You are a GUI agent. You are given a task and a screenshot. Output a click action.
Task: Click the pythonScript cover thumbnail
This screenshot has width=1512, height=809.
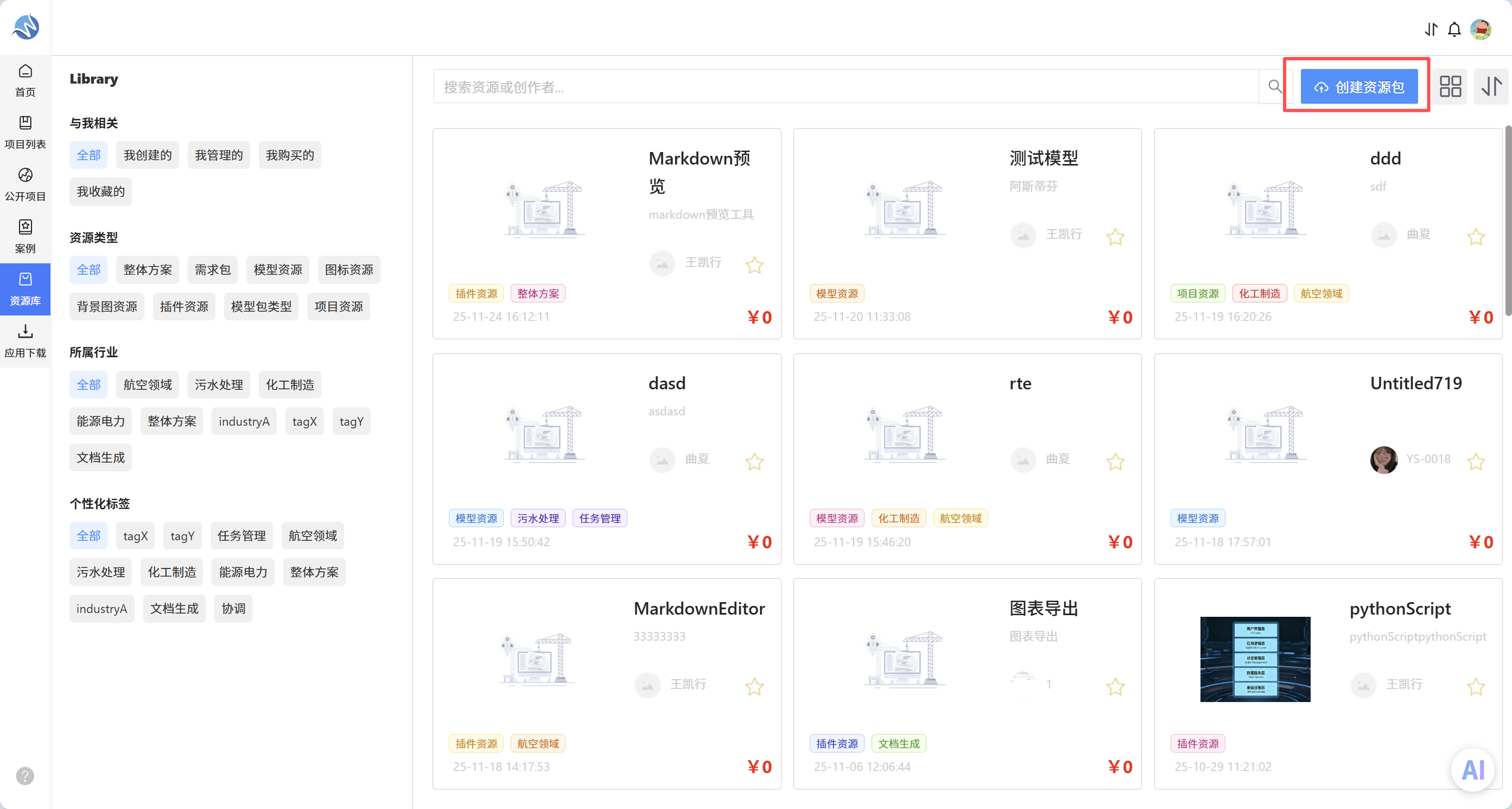[x=1255, y=659]
